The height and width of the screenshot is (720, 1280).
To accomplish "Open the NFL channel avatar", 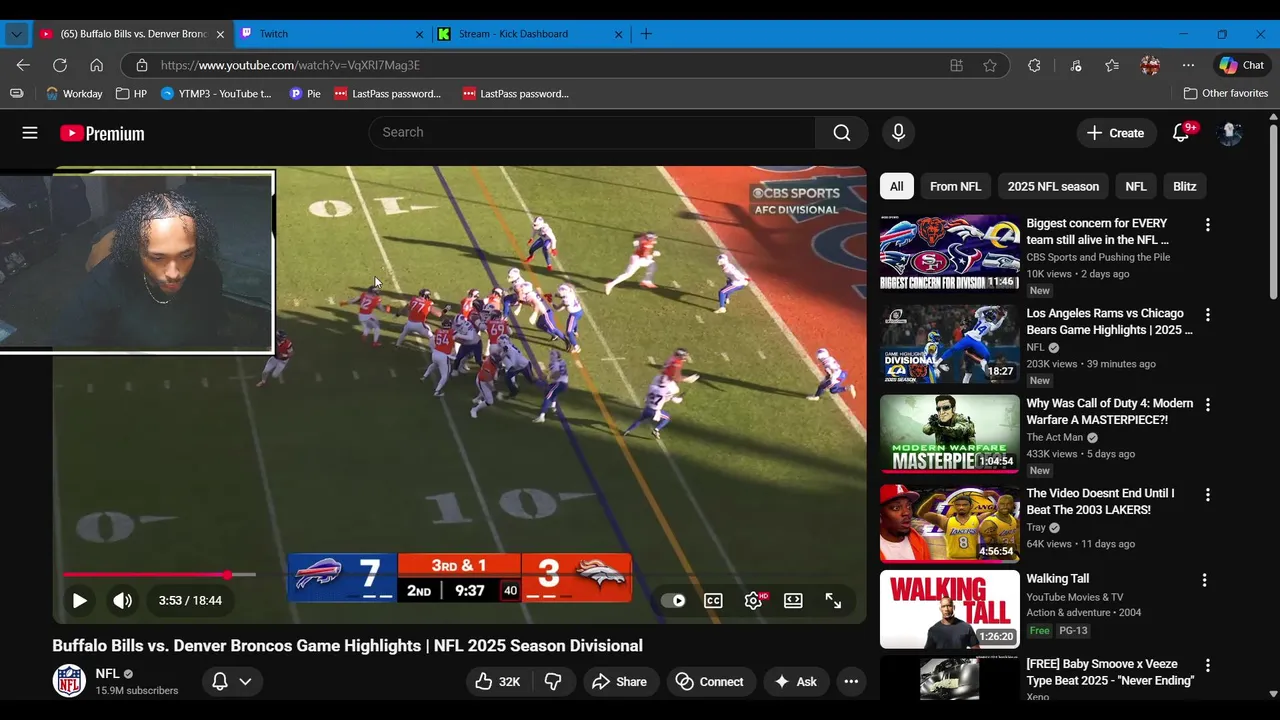I will [x=69, y=681].
